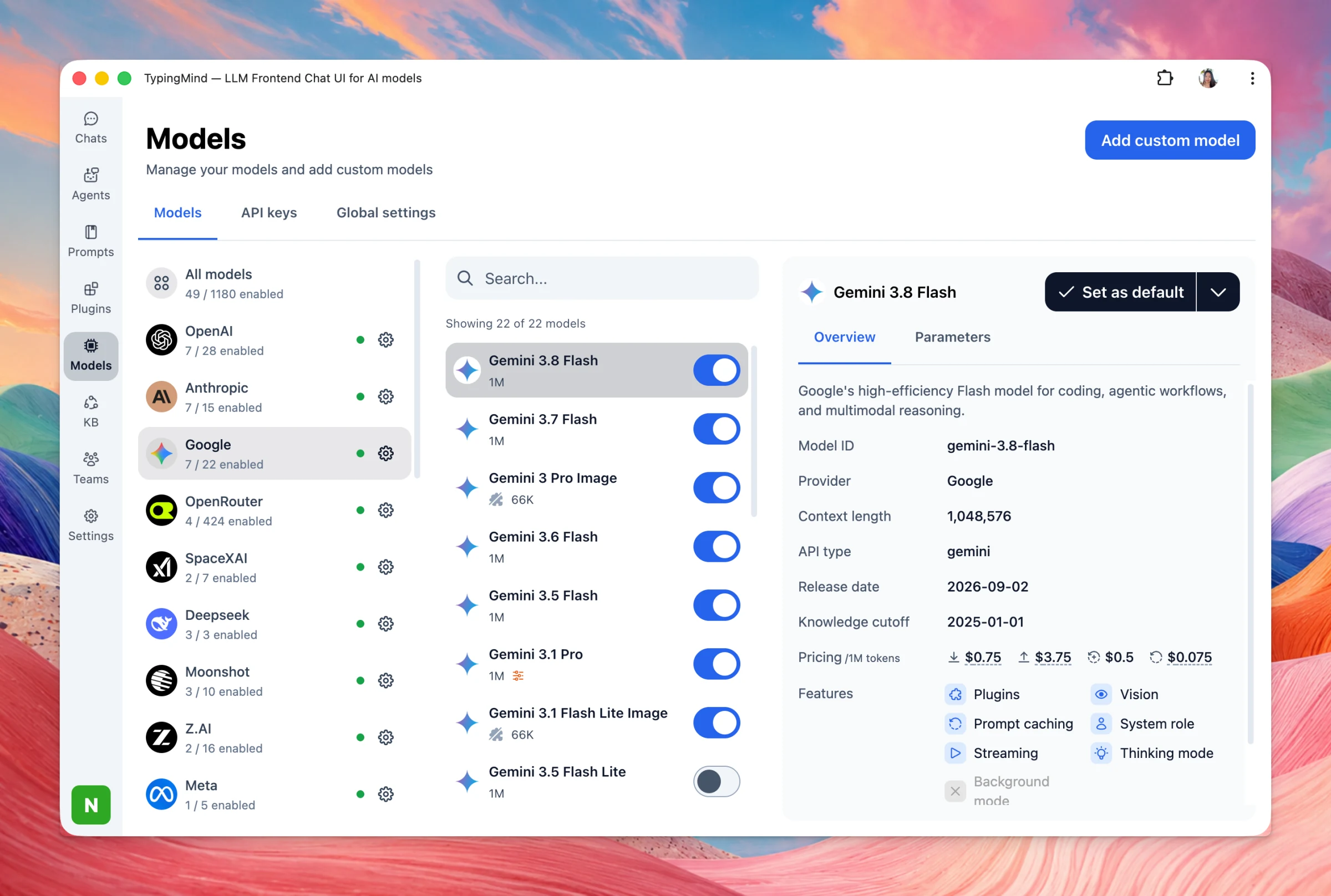Click the model Search field

point(602,278)
